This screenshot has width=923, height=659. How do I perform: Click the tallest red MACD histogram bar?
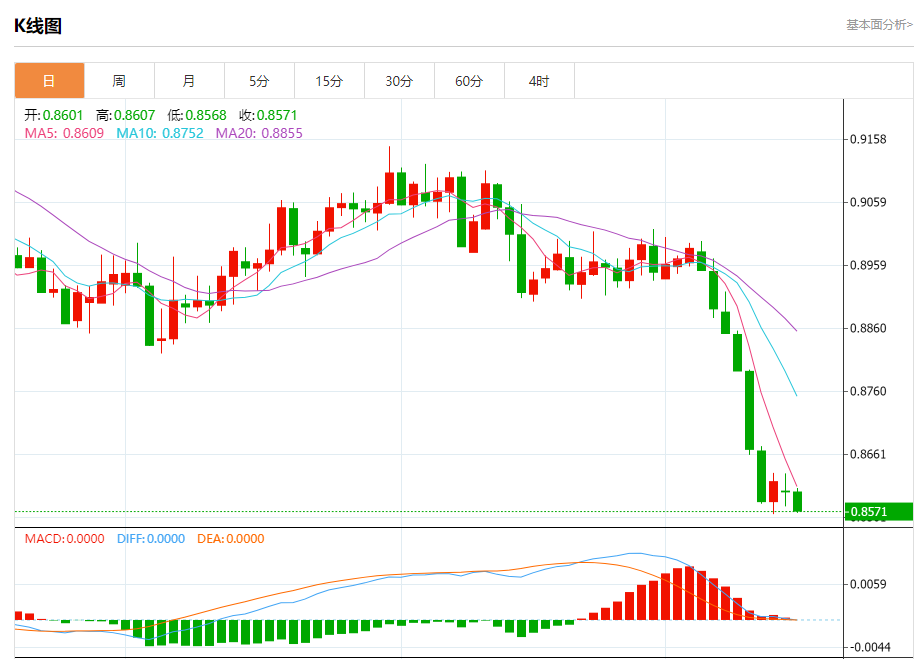coord(689,593)
